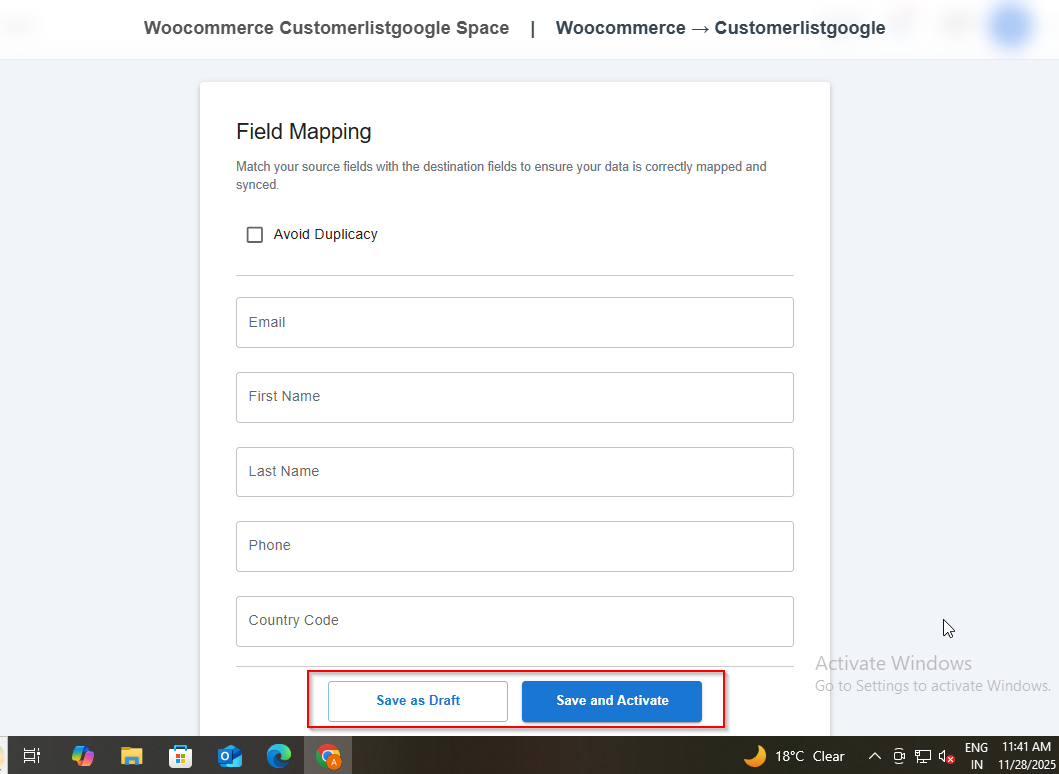Open Task View from the taskbar
The width and height of the screenshot is (1059, 774).
pyautogui.click(x=32, y=756)
